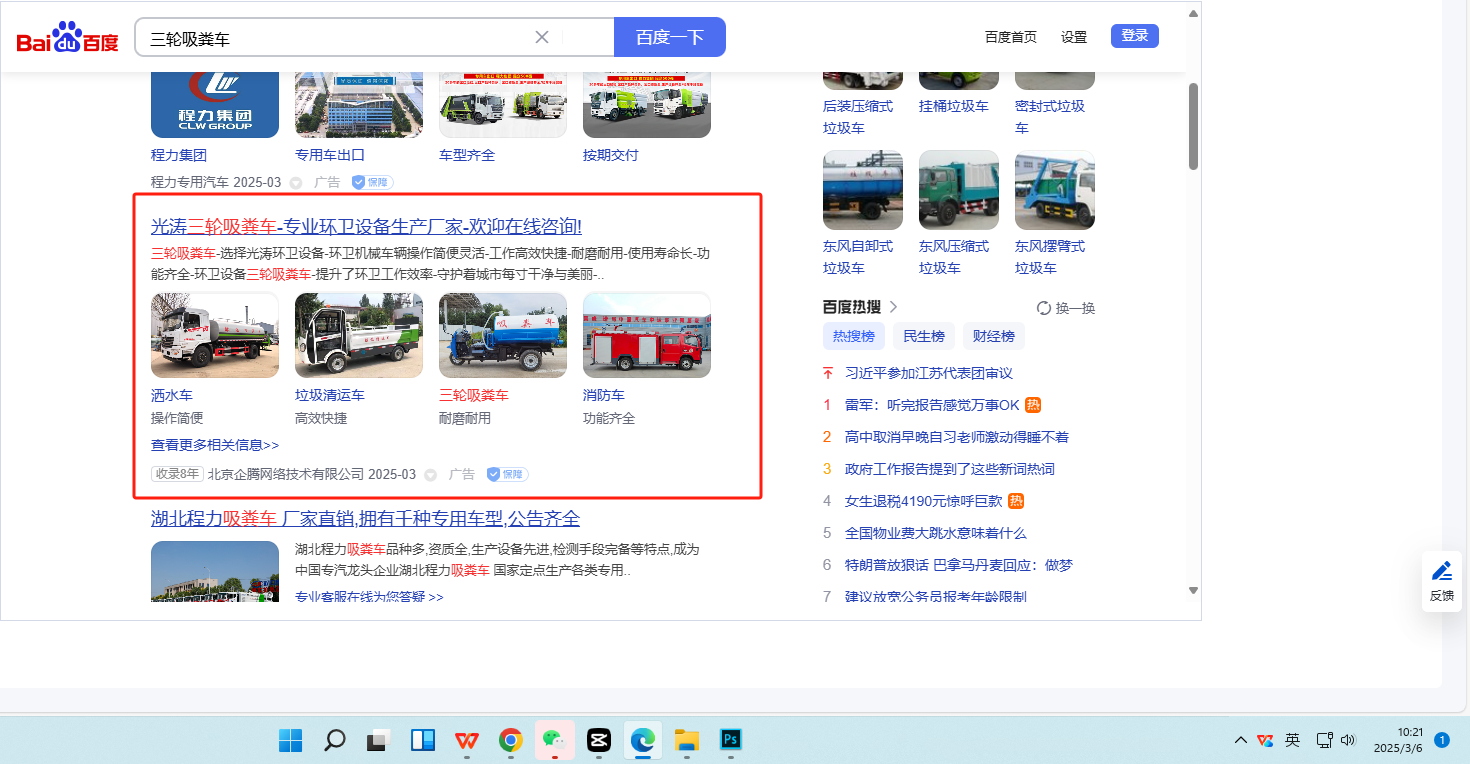Open the Windows Start menu
Viewport: 1470px width, 764px height.
point(291,740)
